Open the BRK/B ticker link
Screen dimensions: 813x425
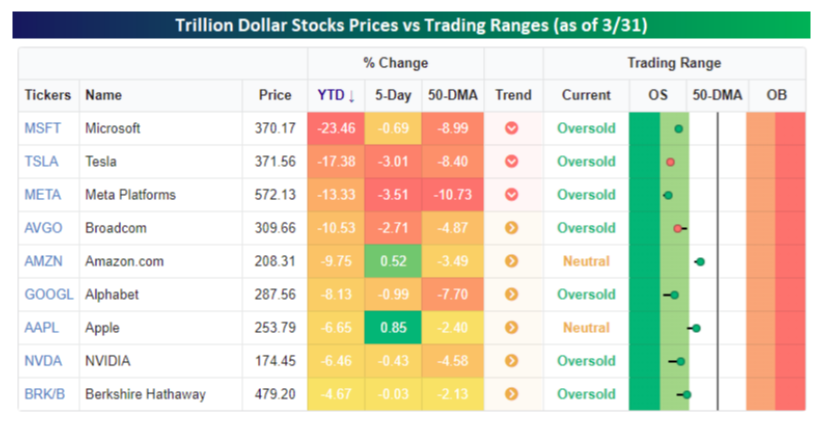pos(43,394)
